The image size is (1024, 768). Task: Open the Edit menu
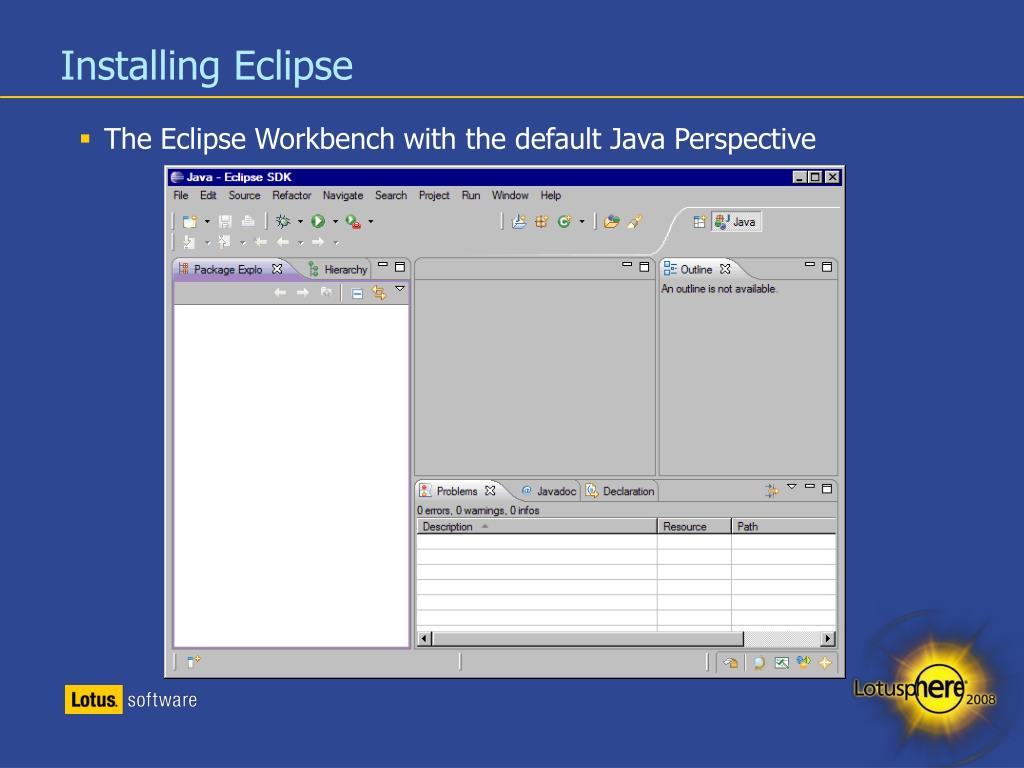click(x=208, y=195)
